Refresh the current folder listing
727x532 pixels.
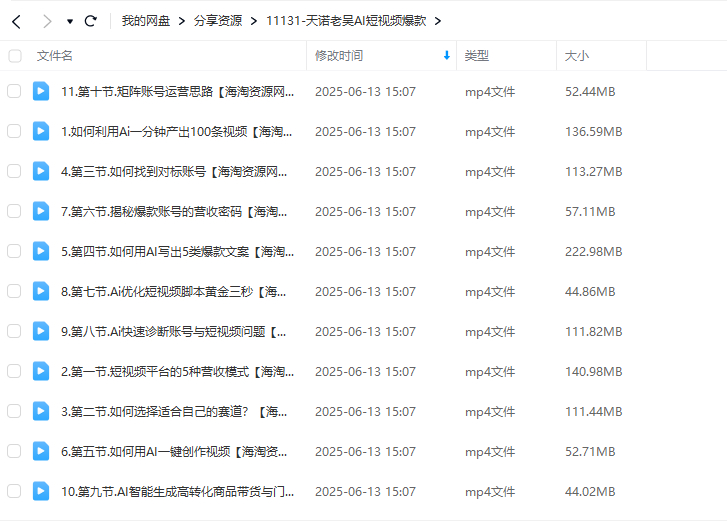pos(90,21)
